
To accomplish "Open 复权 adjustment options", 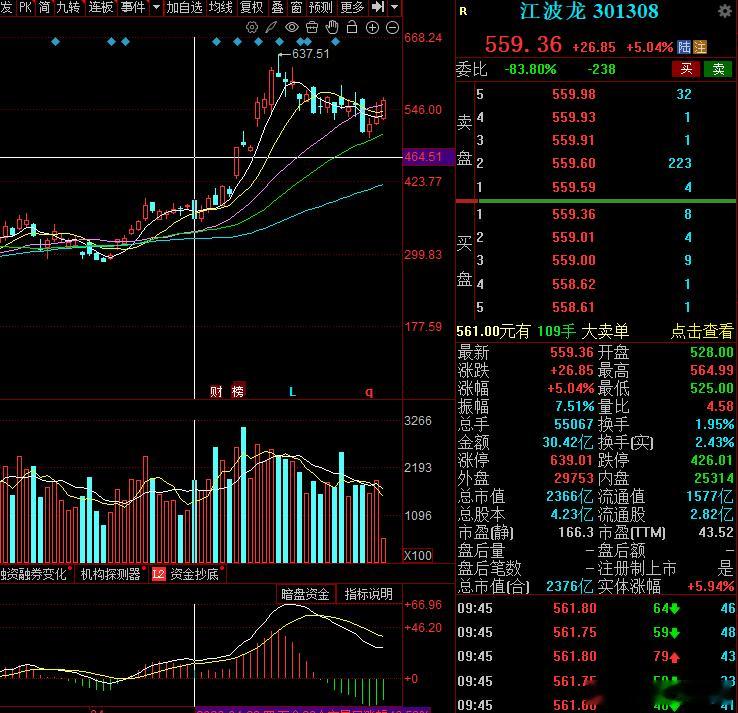I will click(251, 7).
